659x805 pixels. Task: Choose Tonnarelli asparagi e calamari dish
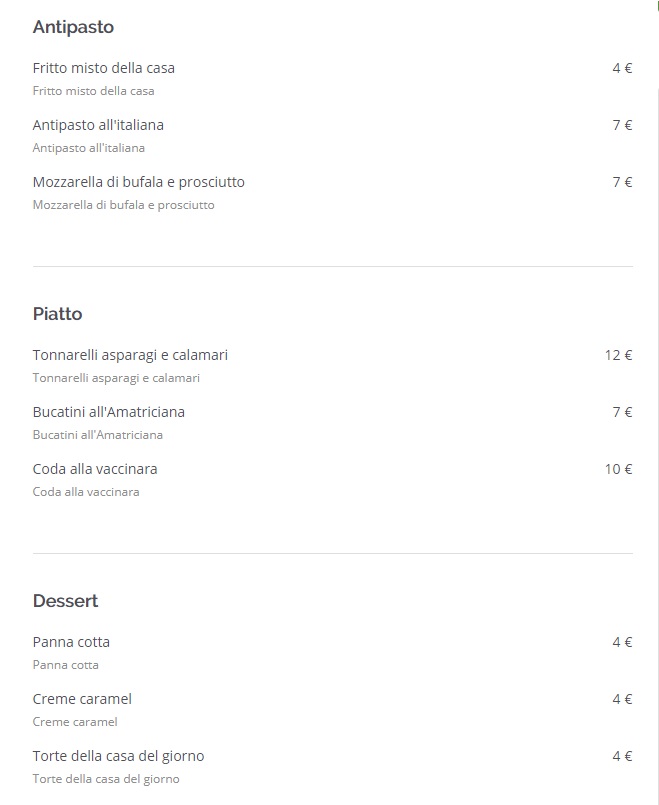pyautogui.click(x=130, y=355)
